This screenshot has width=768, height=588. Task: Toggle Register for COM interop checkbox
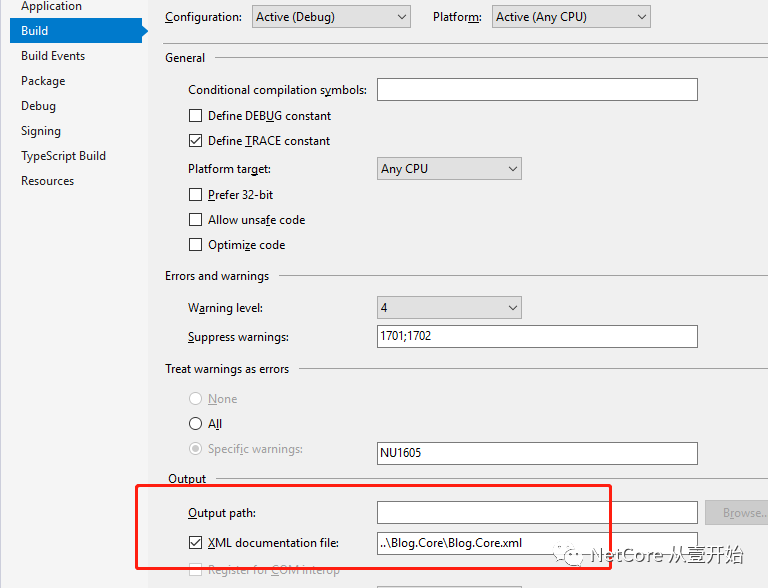(x=195, y=570)
